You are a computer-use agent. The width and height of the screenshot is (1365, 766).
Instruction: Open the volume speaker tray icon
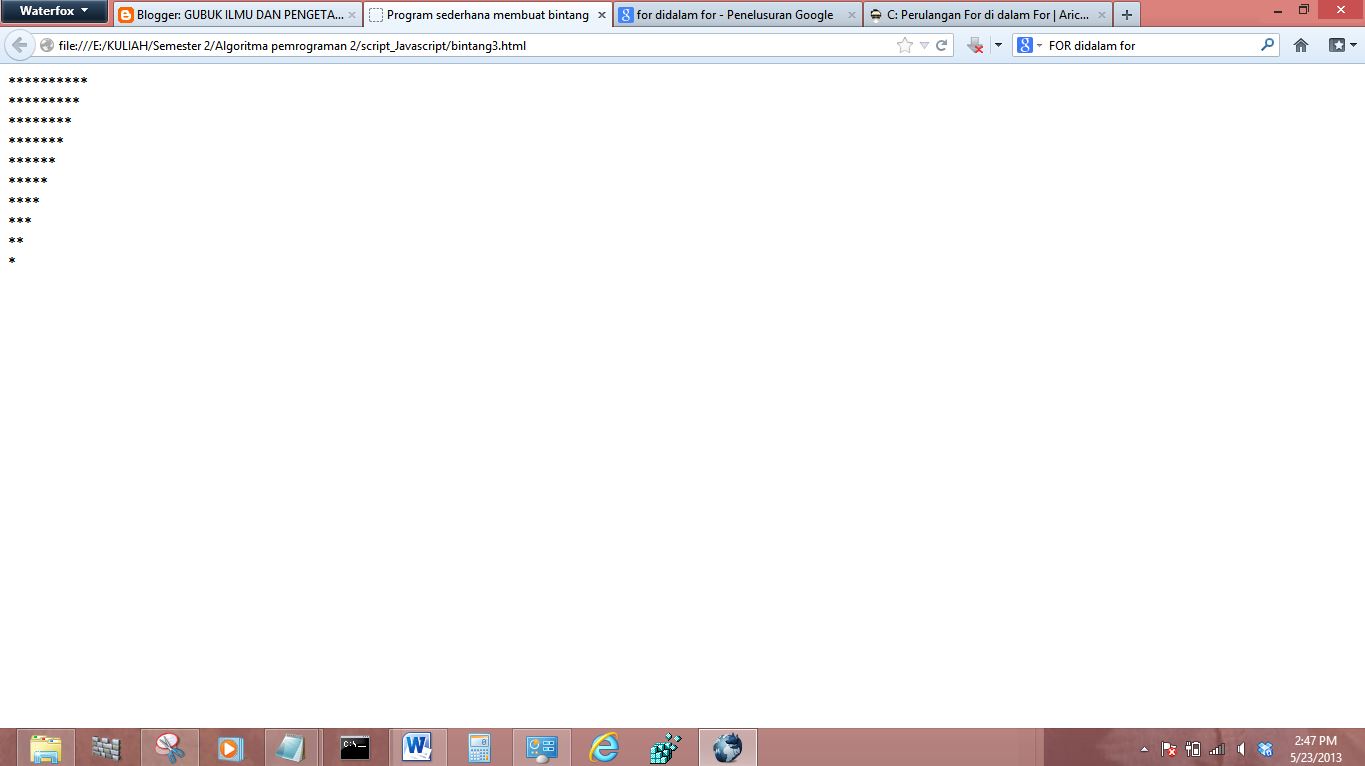pyautogui.click(x=1241, y=749)
